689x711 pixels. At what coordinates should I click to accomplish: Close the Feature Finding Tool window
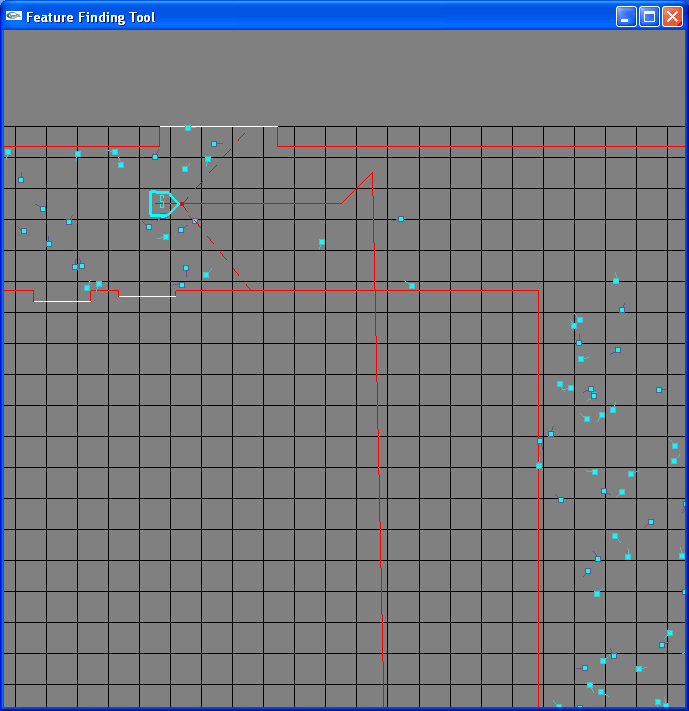672,17
